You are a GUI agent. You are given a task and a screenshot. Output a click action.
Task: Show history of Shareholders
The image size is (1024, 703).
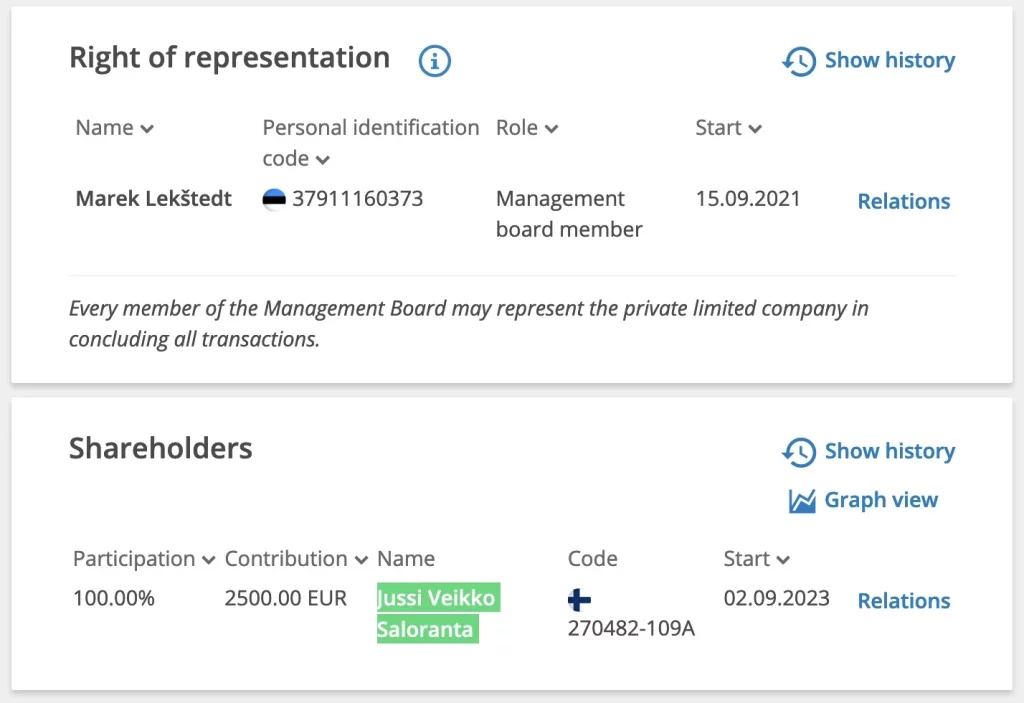point(889,452)
